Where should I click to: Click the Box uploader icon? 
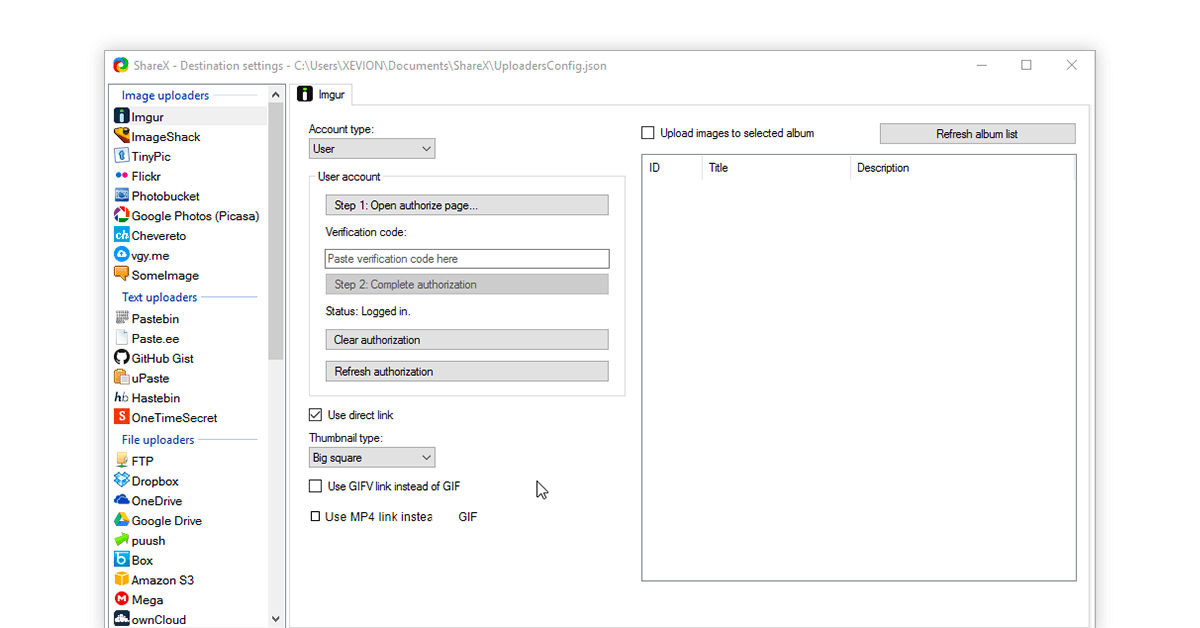[x=122, y=560]
